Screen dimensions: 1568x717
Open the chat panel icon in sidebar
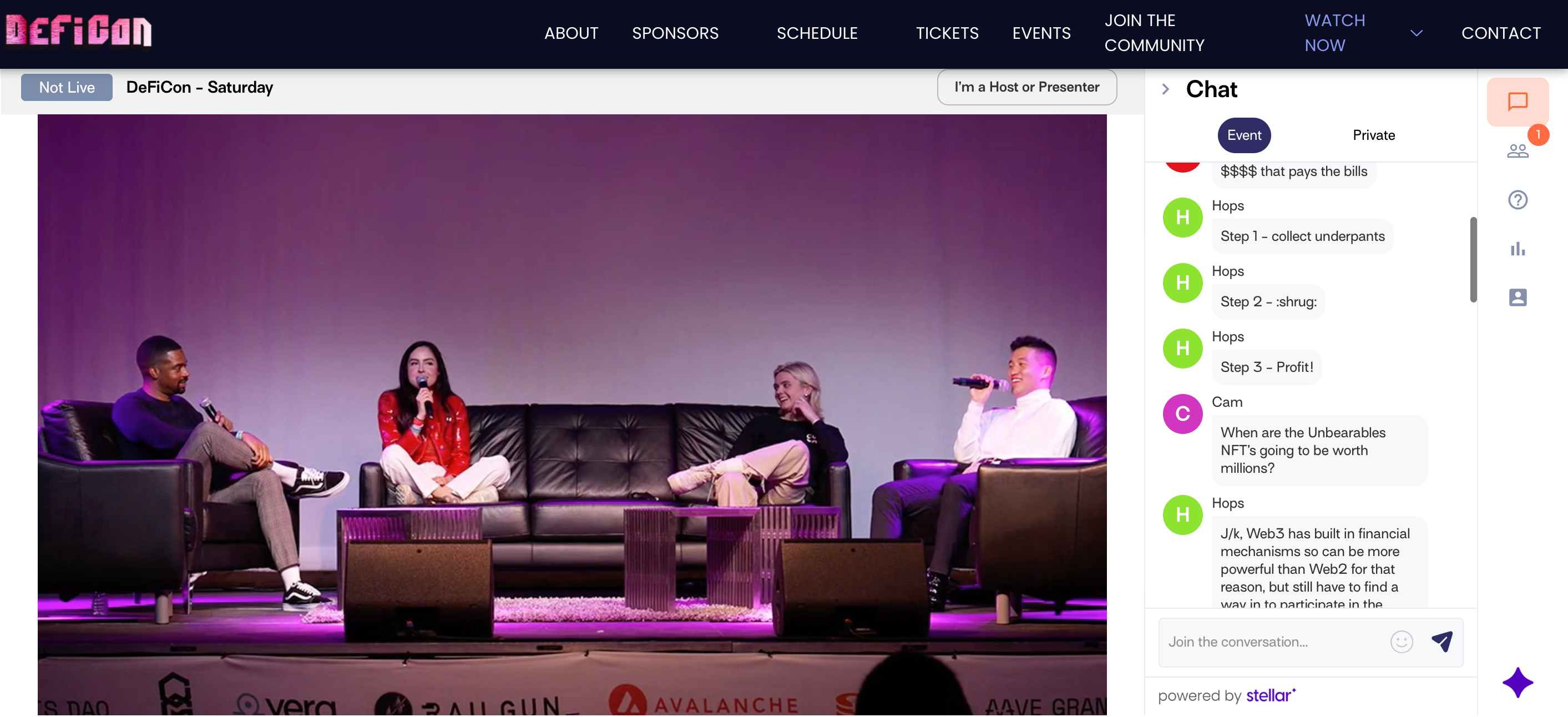[1518, 102]
